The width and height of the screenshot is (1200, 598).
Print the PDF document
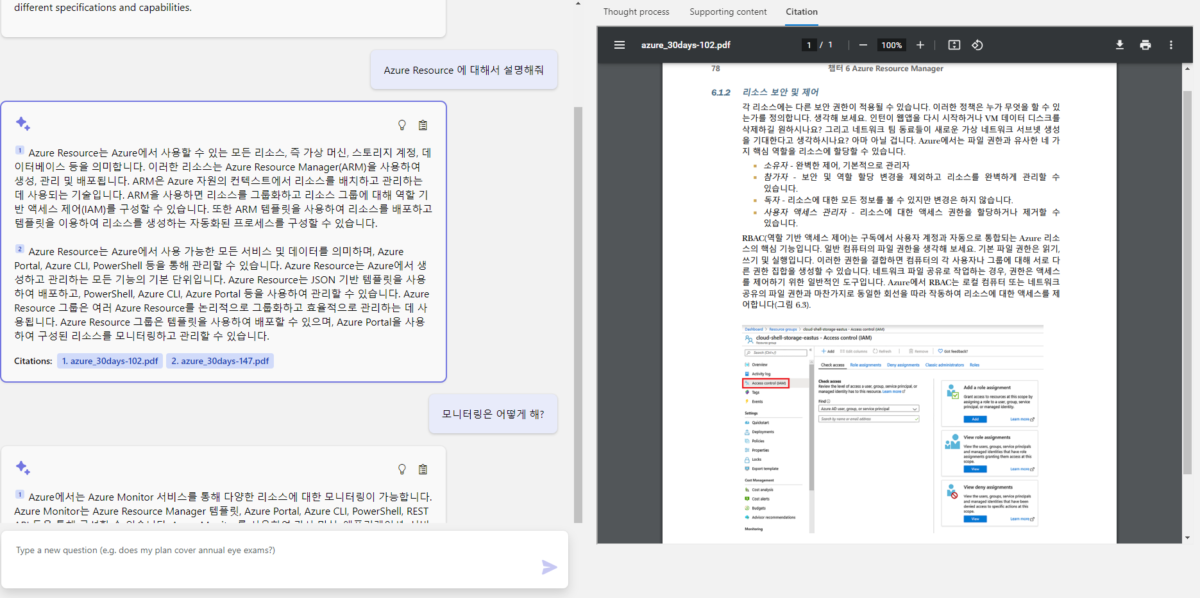pos(1145,45)
